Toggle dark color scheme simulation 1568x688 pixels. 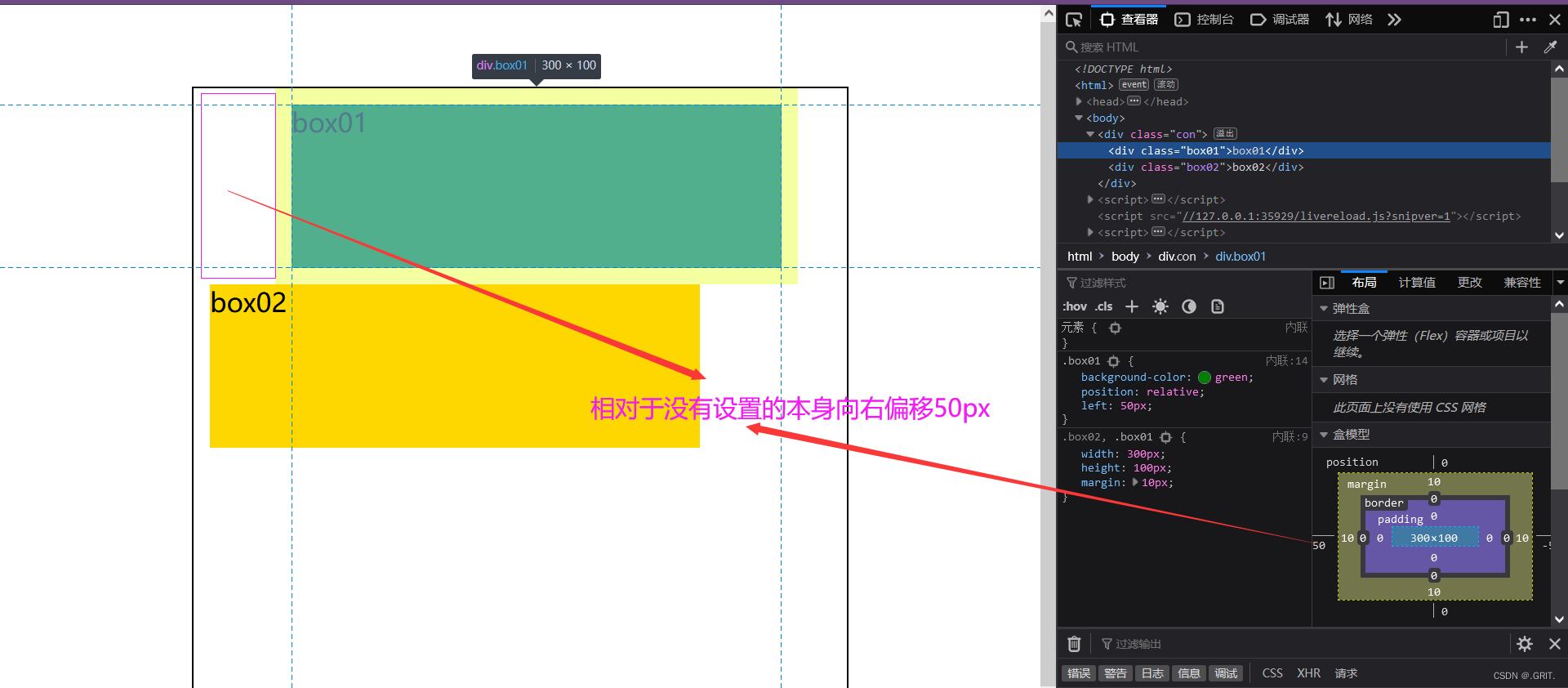[x=1189, y=306]
